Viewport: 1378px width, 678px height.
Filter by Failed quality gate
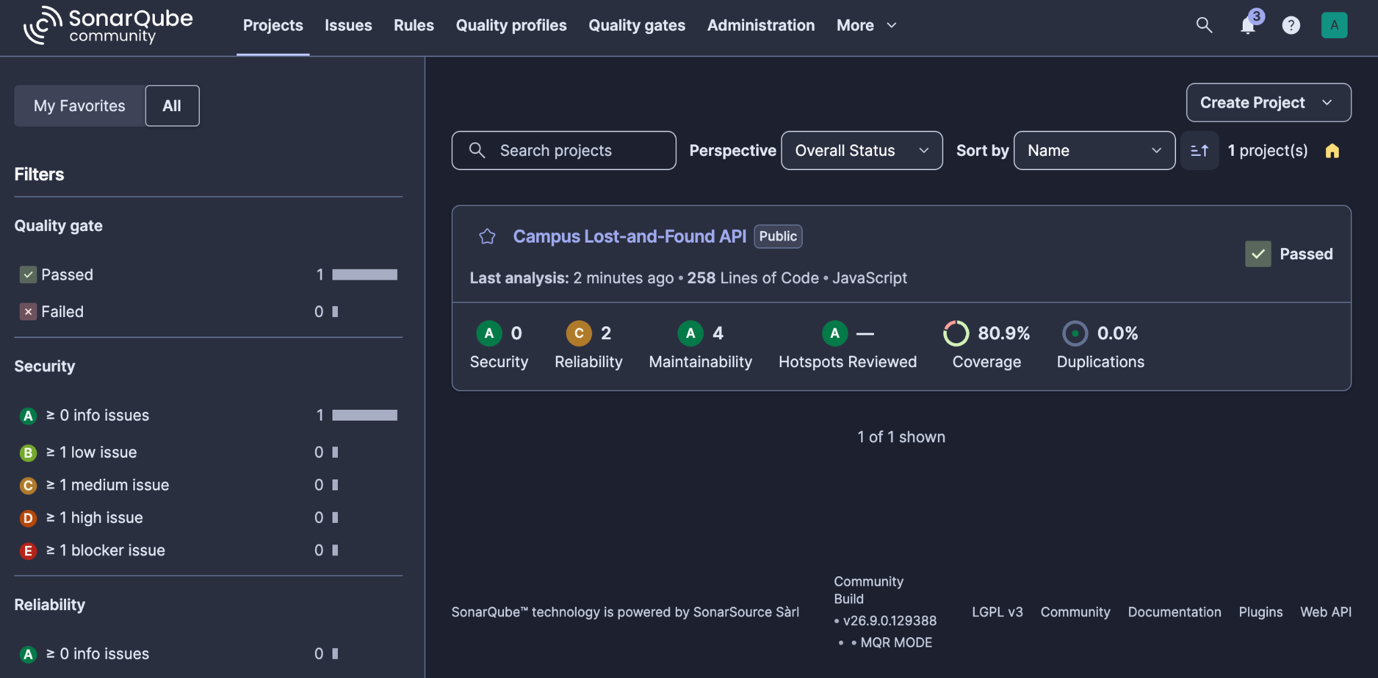click(x=208, y=311)
